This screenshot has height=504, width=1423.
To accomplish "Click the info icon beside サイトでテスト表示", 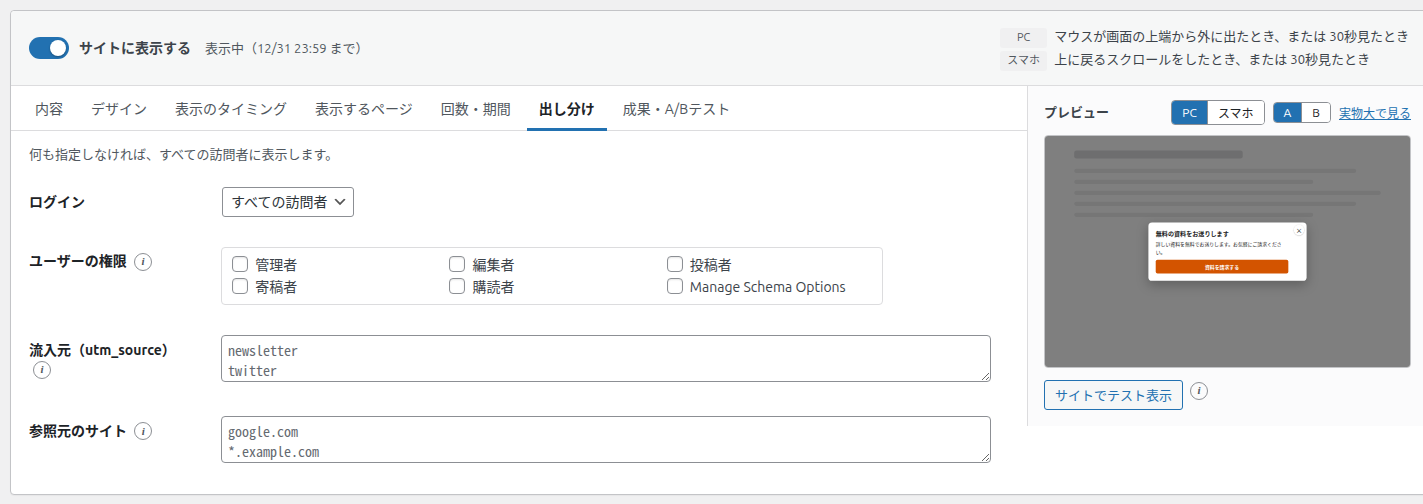I will coord(1200,391).
